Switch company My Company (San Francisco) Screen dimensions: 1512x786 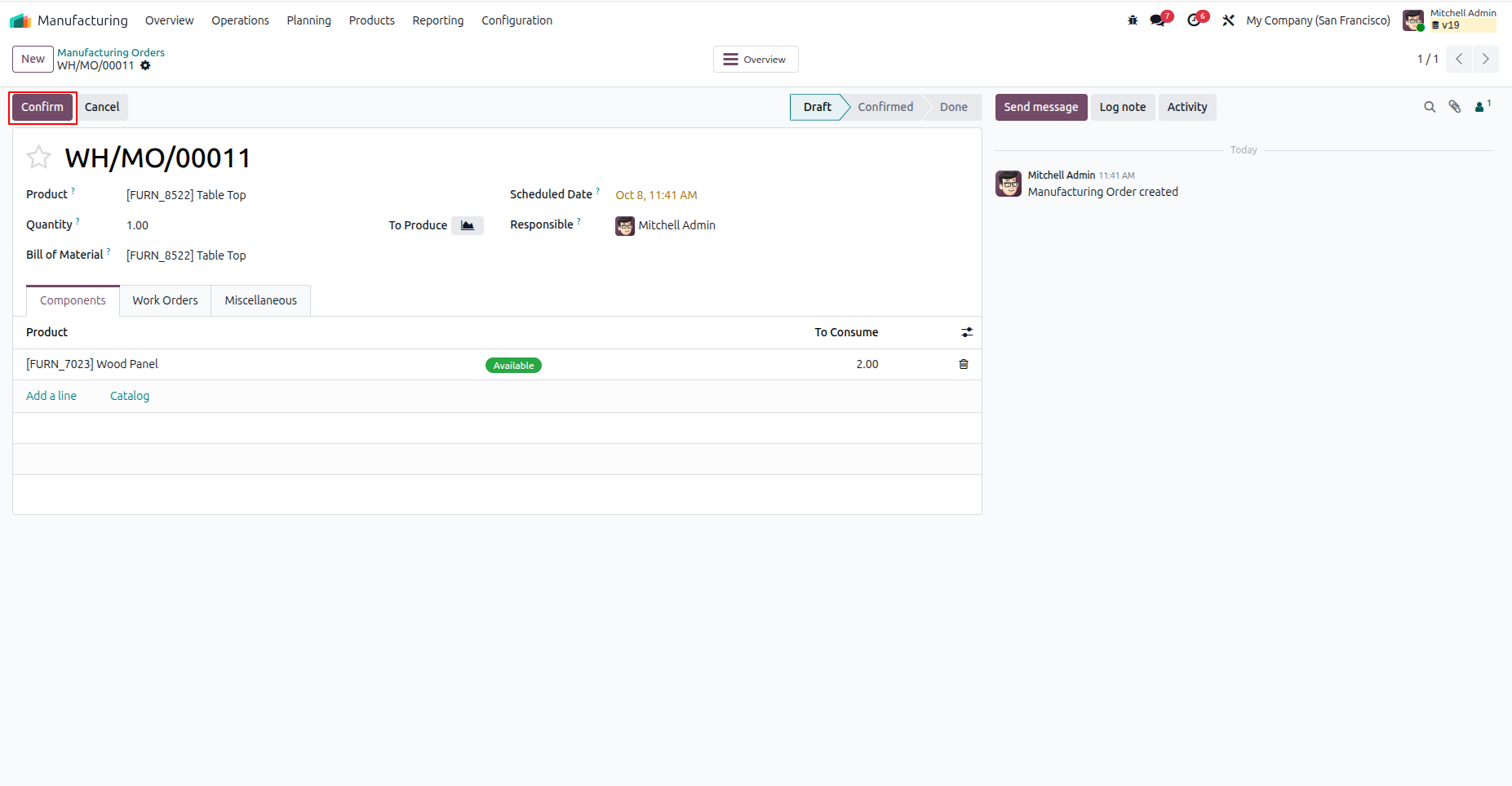pyautogui.click(x=1318, y=20)
